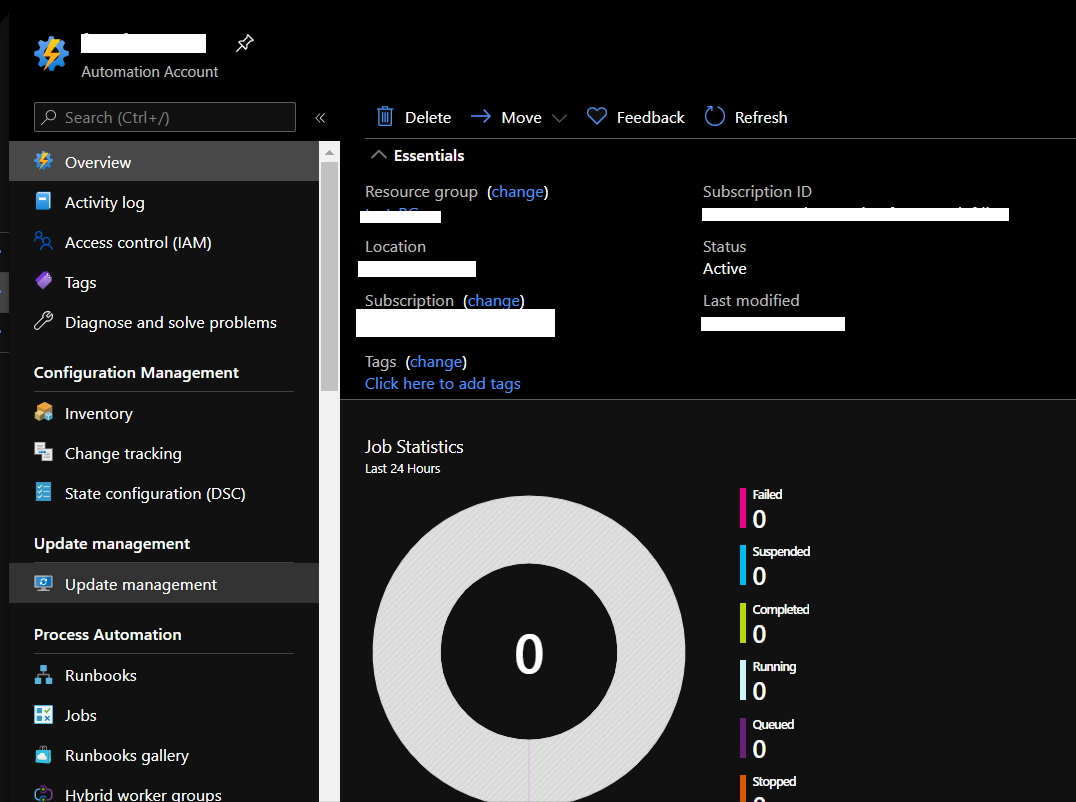
Task: Click the Diagnose wrench icon
Action: pos(43,320)
